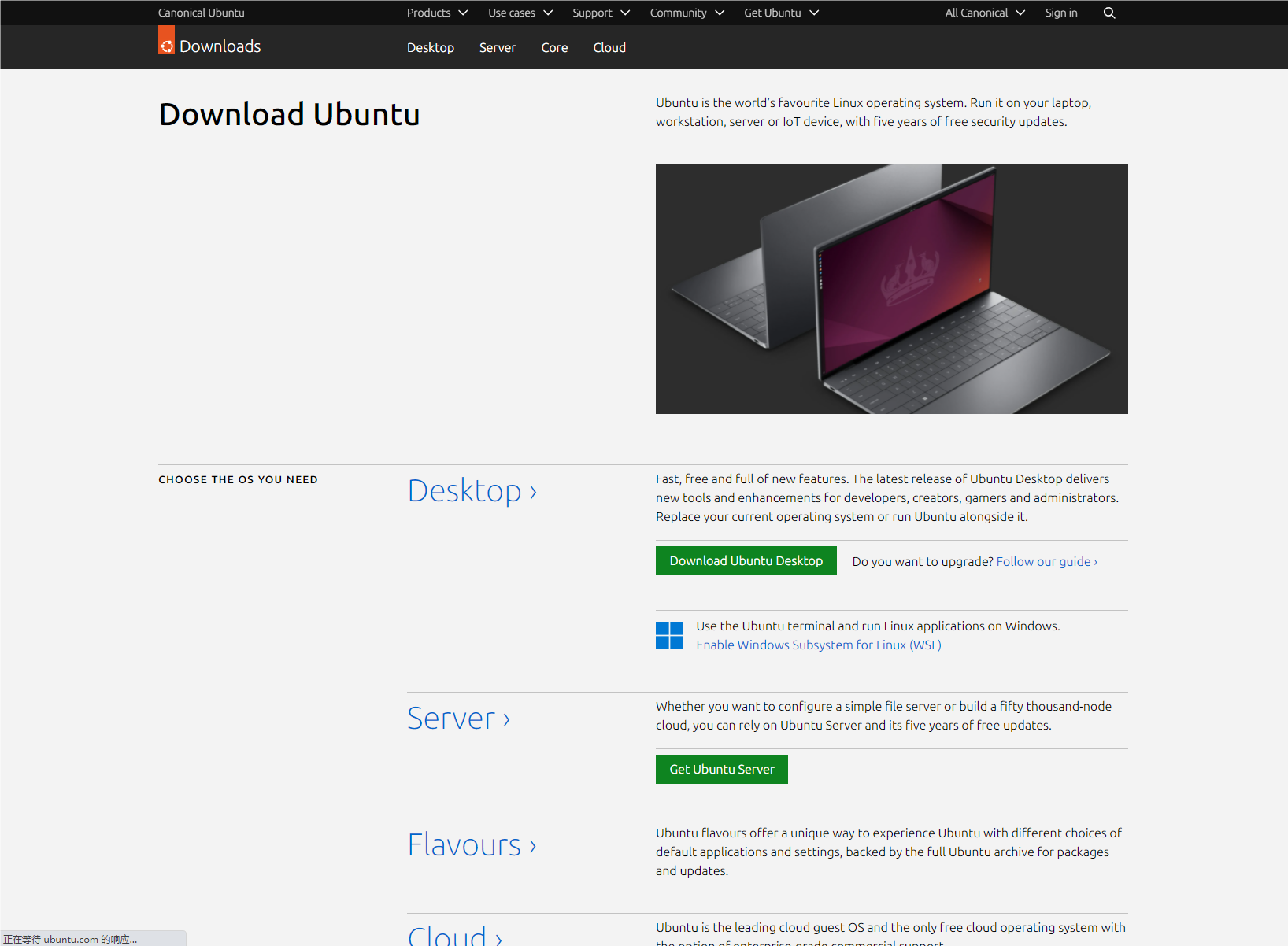This screenshot has height=946, width=1288.
Task: Open the large Flavours heading link
Action: click(x=472, y=845)
